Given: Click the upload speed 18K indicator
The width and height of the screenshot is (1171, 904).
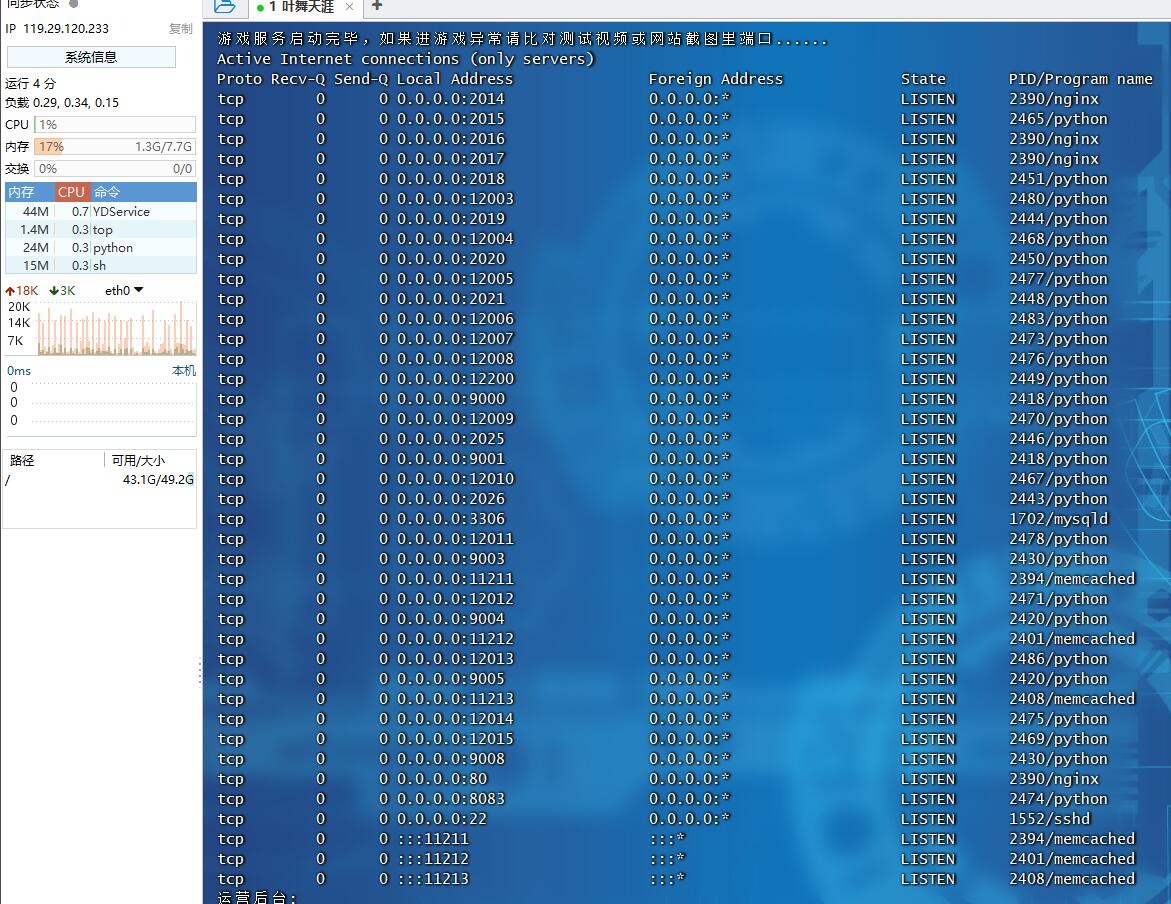Looking at the screenshot, I should 22,291.
